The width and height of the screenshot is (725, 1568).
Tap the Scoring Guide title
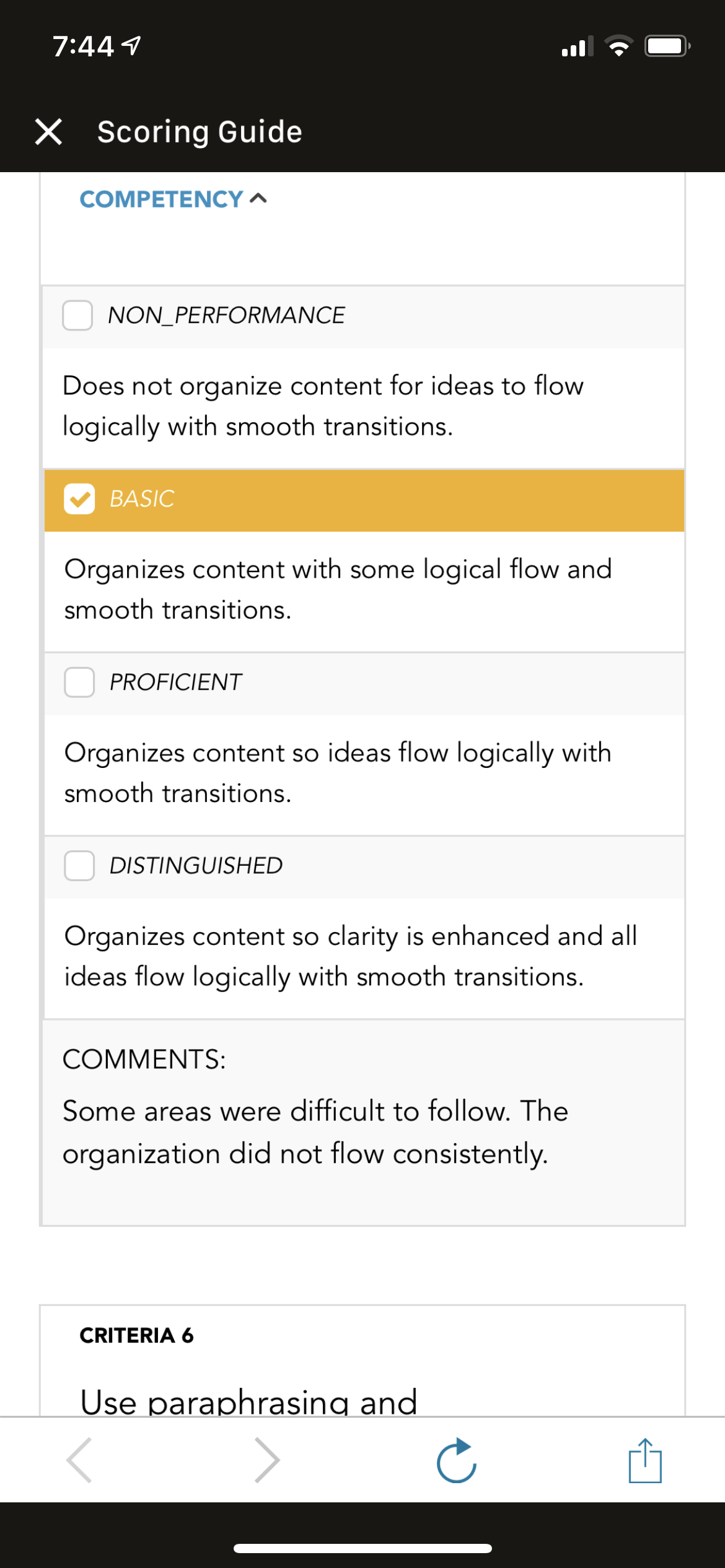(200, 132)
